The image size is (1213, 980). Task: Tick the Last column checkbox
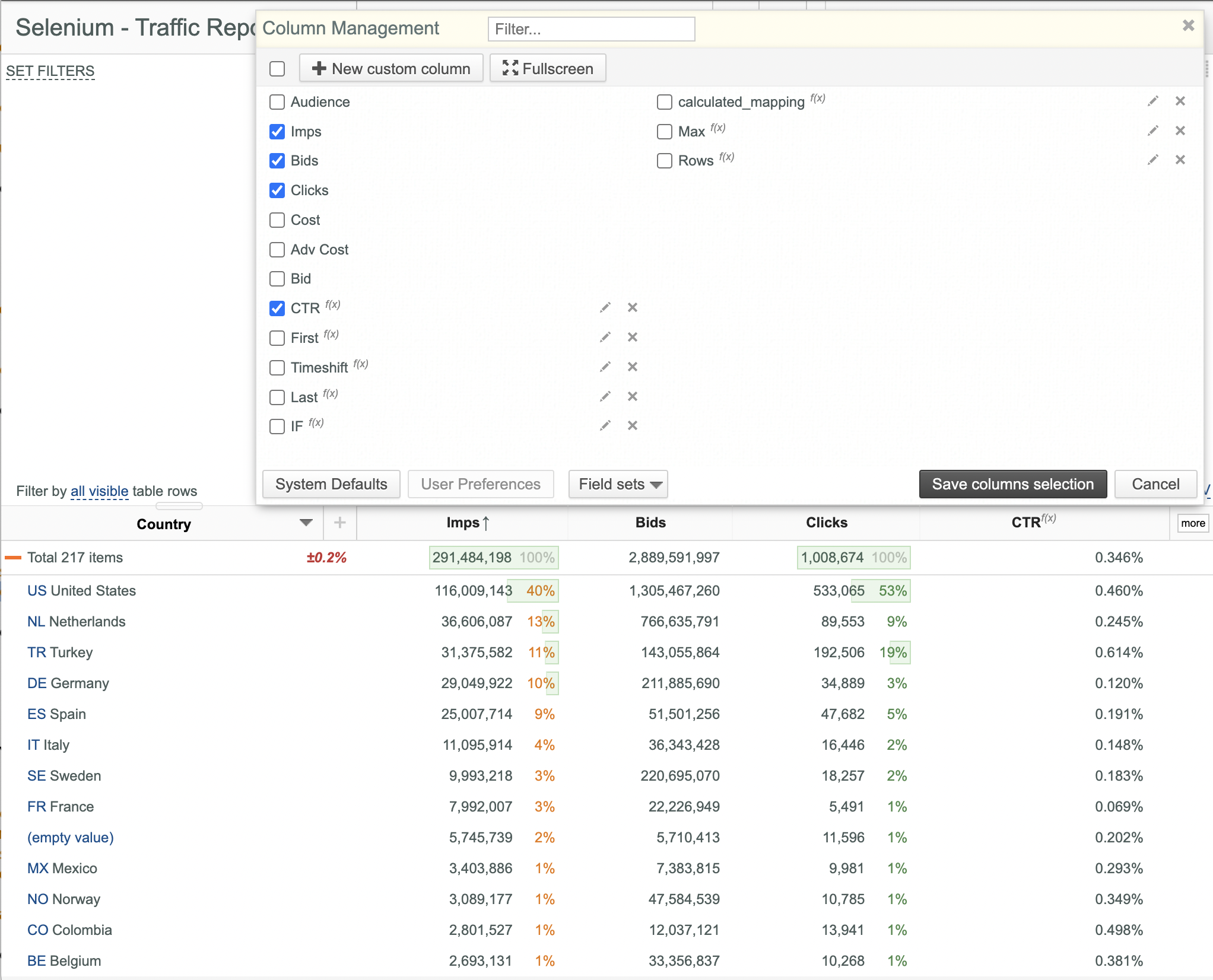[277, 397]
